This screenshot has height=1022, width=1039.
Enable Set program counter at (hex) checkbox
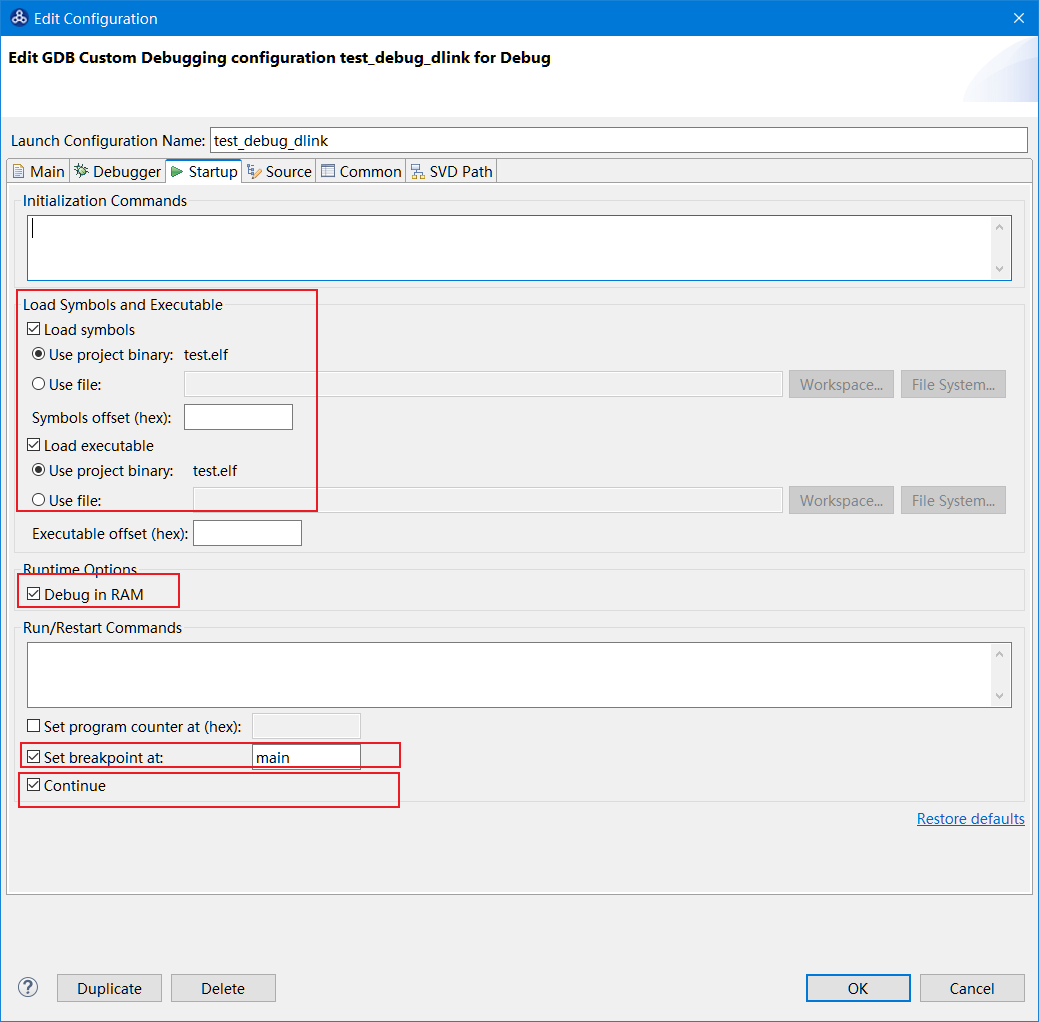[x=34, y=726]
